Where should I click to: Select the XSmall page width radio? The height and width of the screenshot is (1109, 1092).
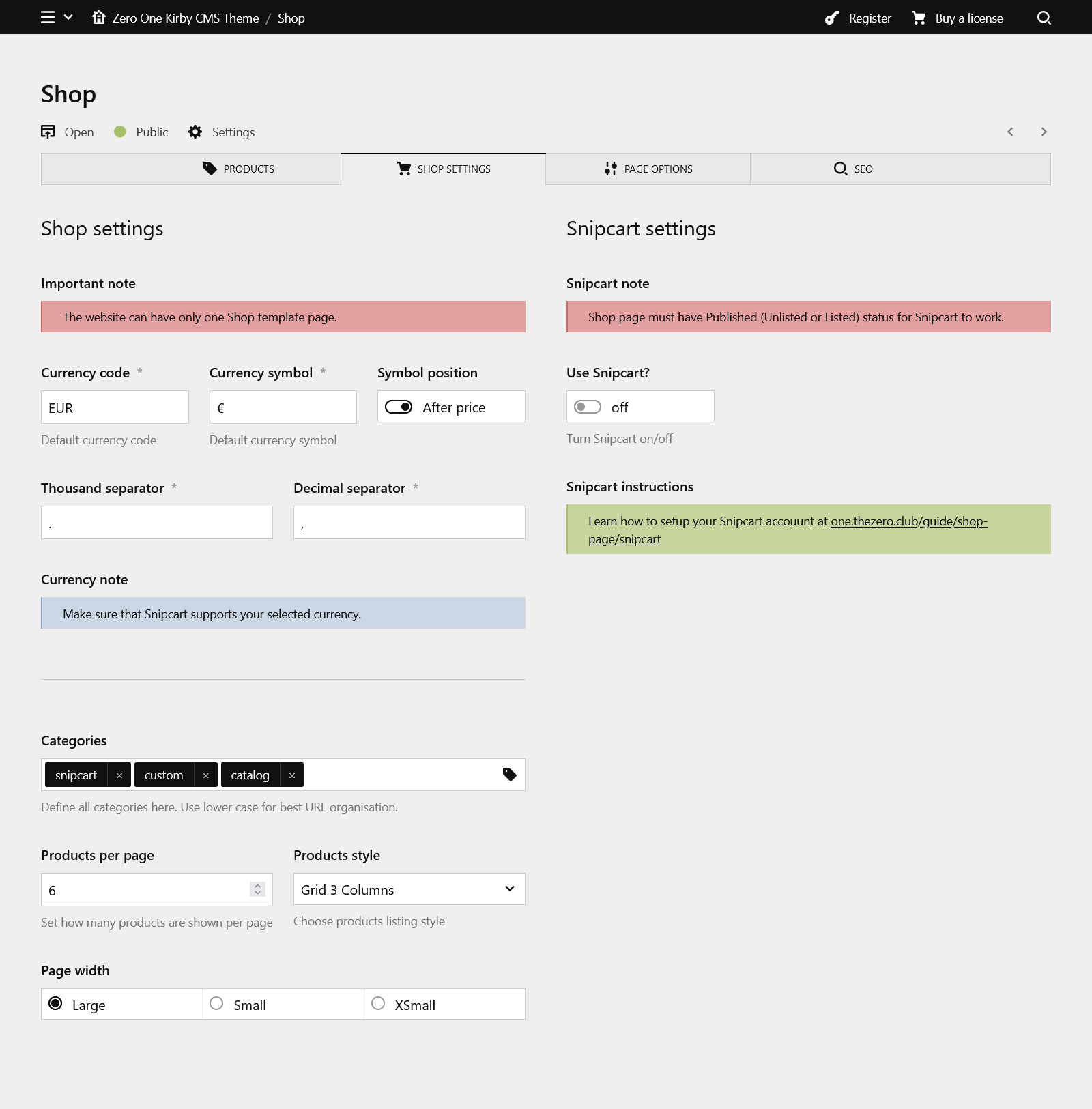pyautogui.click(x=378, y=1004)
